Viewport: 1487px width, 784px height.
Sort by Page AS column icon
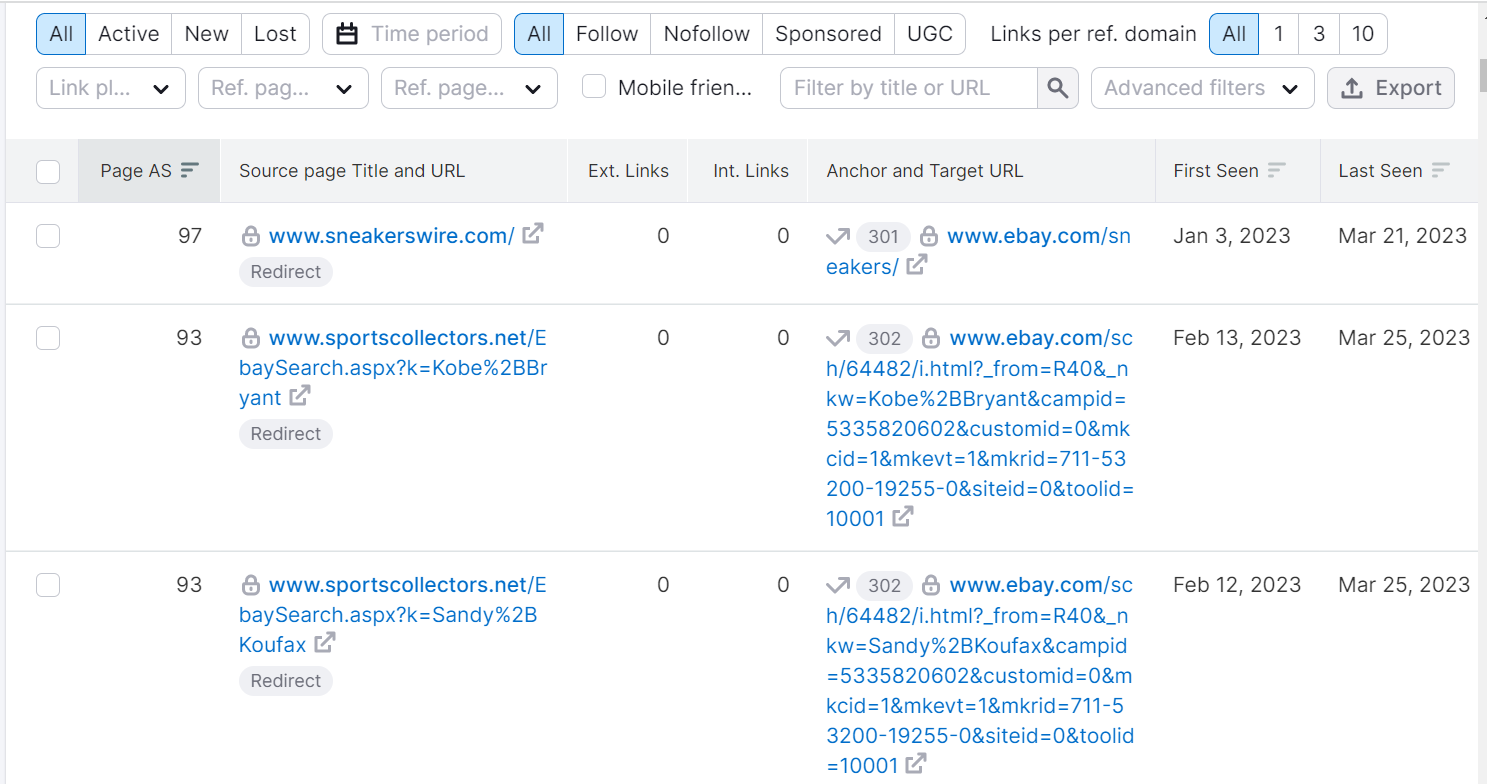(190, 171)
